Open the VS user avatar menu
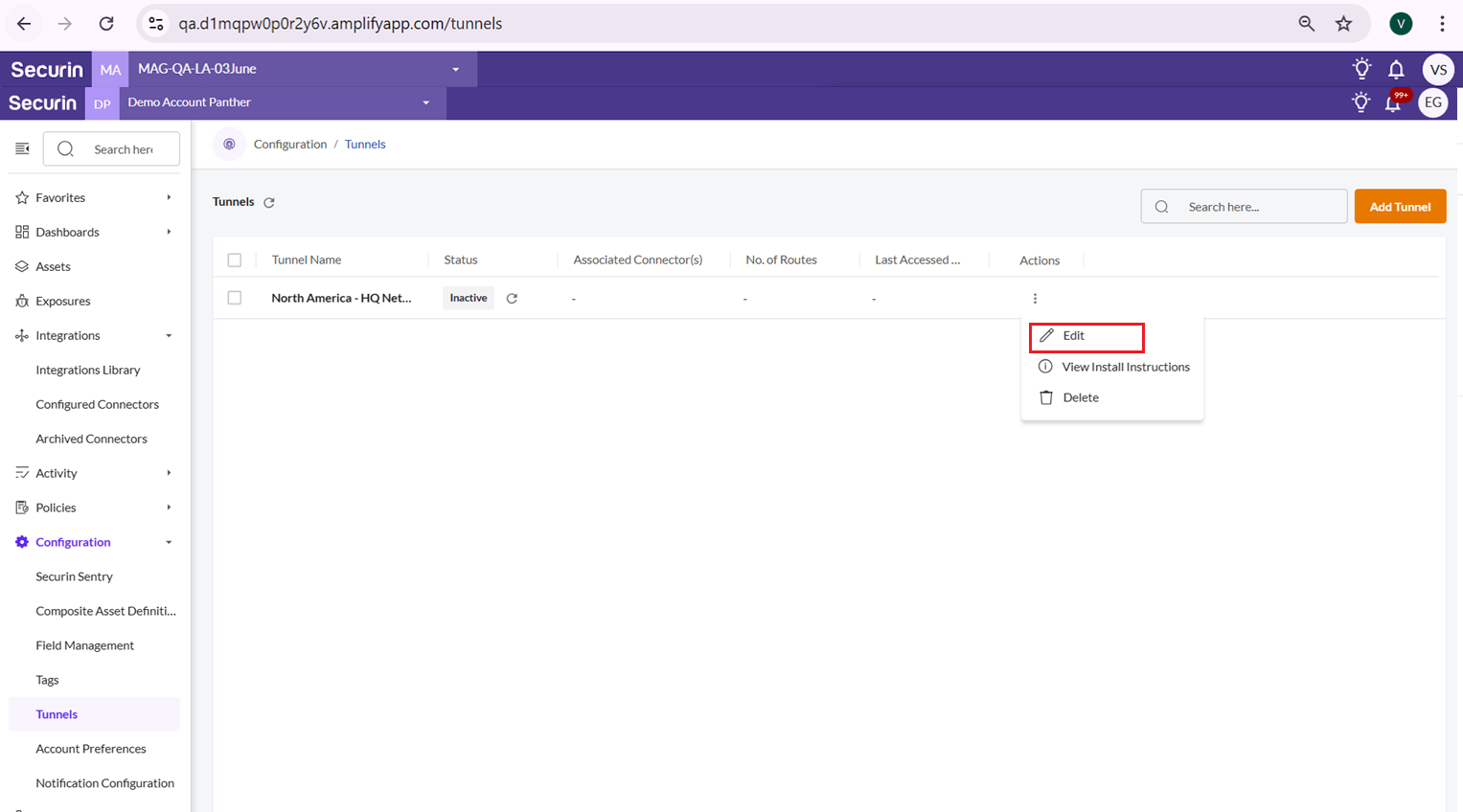Viewport: 1463px width, 812px height. point(1438,69)
